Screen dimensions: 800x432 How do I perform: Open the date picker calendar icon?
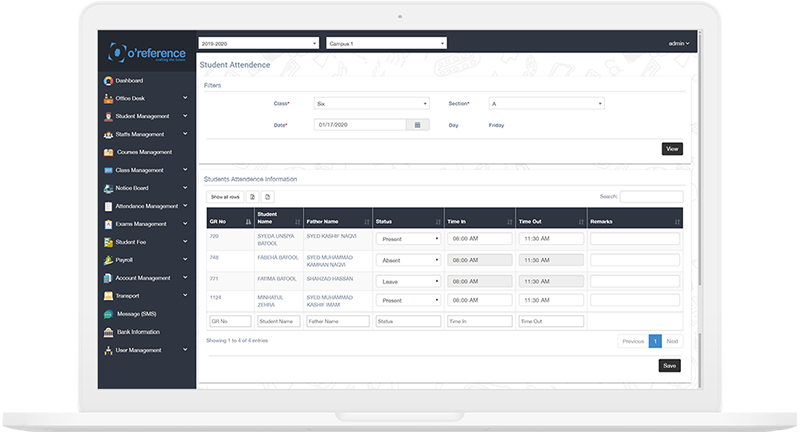pyautogui.click(x=418, y=125)
